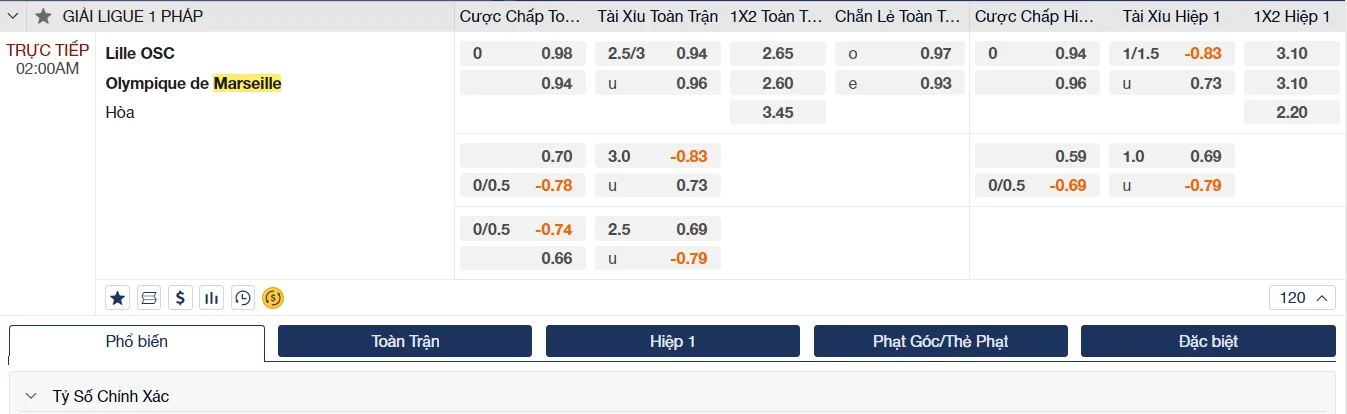Click the clock history icon
The image size is (1347, 414).
tap(242, 297)
